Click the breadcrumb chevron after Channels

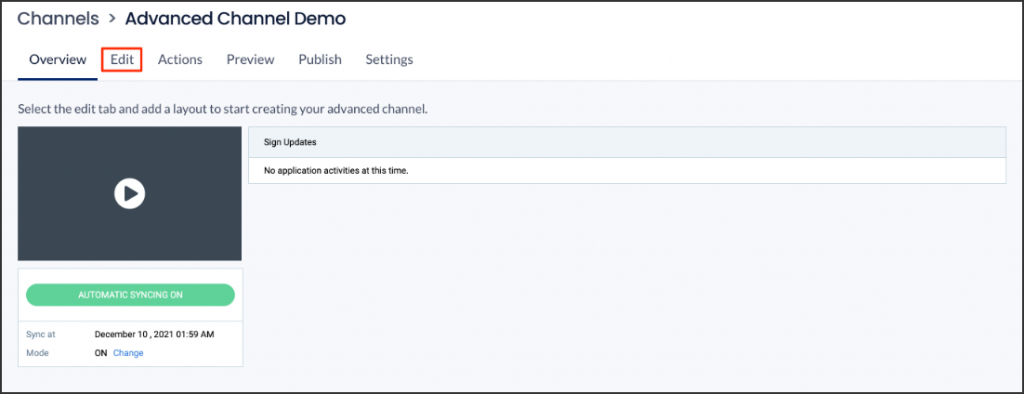112,19
